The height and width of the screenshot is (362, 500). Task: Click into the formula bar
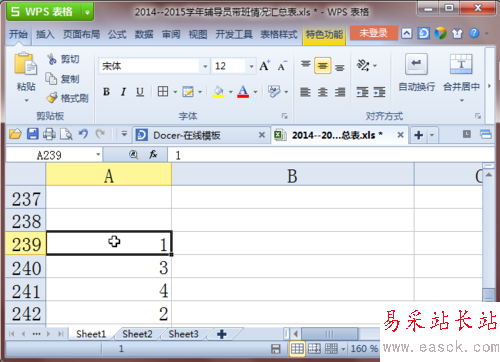(331, 155)
